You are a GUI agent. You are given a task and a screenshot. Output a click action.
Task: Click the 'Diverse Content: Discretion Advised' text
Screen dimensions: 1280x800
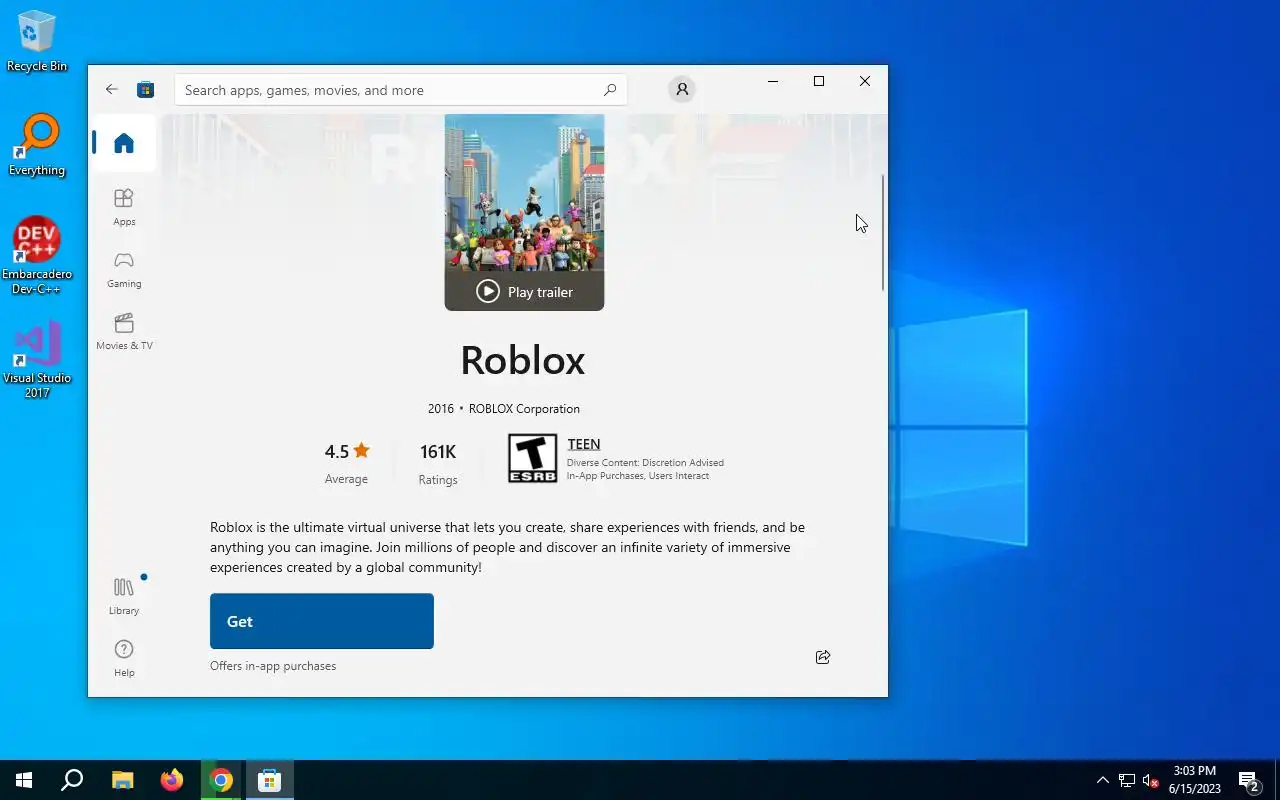[645, 463]
